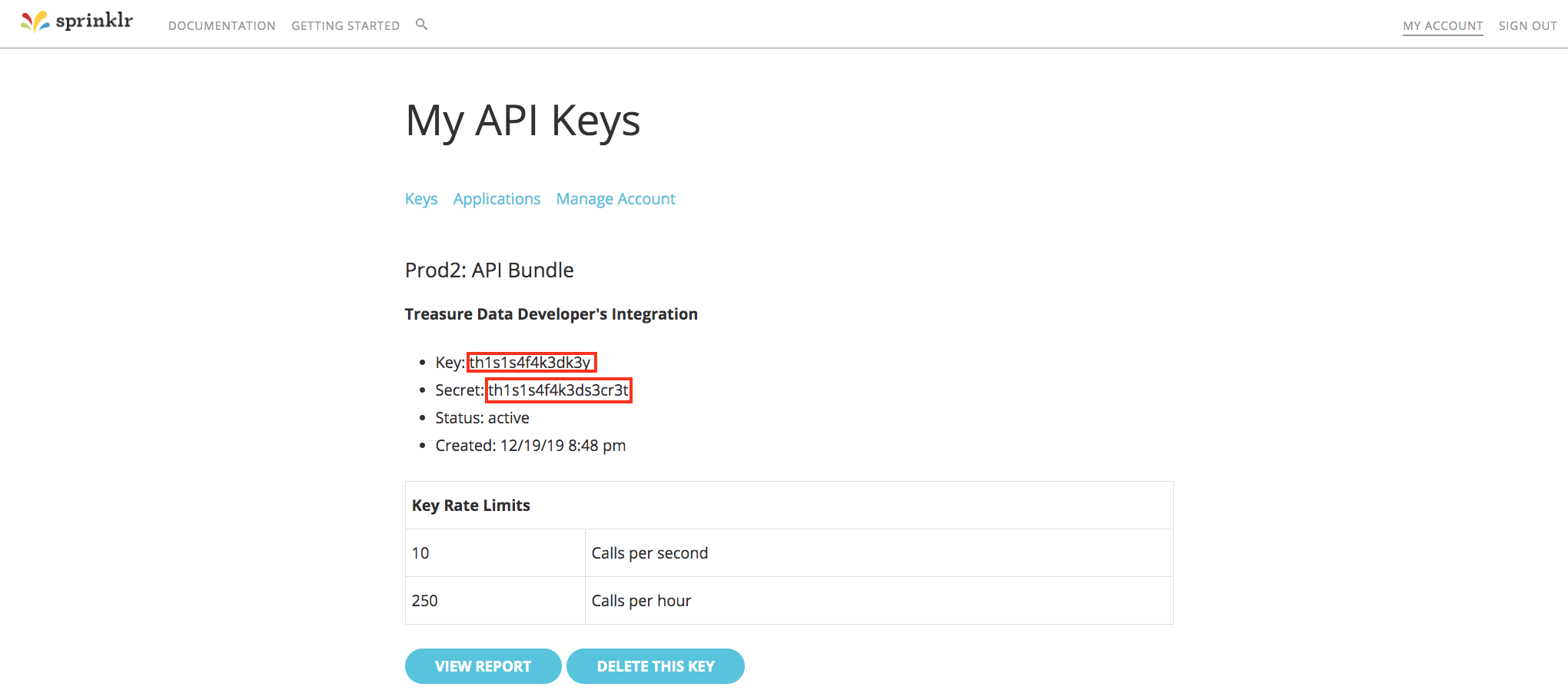Switch to the Keys tab

[x=421, y=199]
